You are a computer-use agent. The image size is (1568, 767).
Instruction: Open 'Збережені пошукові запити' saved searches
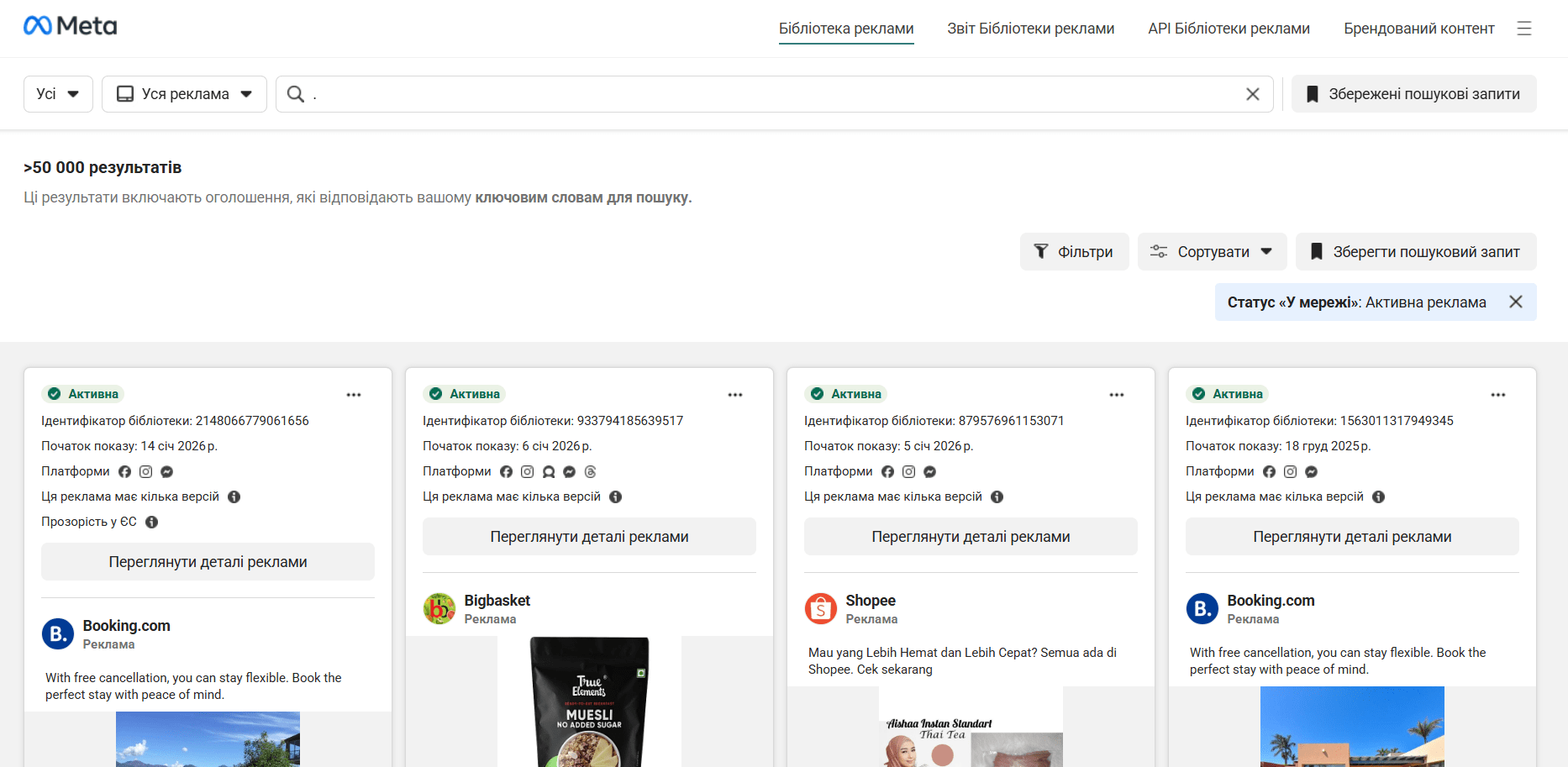pyautogui.click(x=1414, y=94)
